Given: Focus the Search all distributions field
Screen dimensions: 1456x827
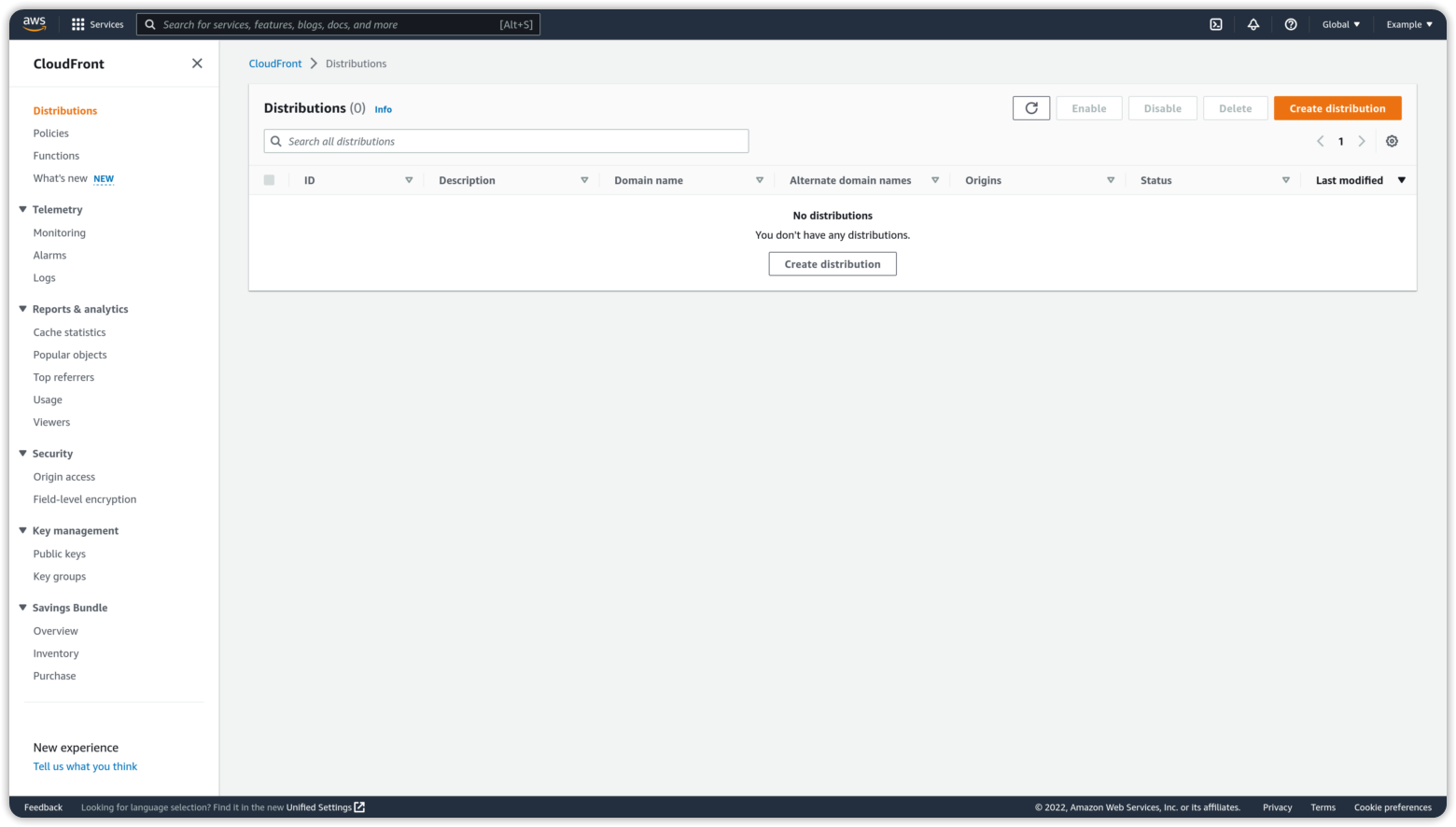Looking at the screenshot, I should (x=507, y=141).
